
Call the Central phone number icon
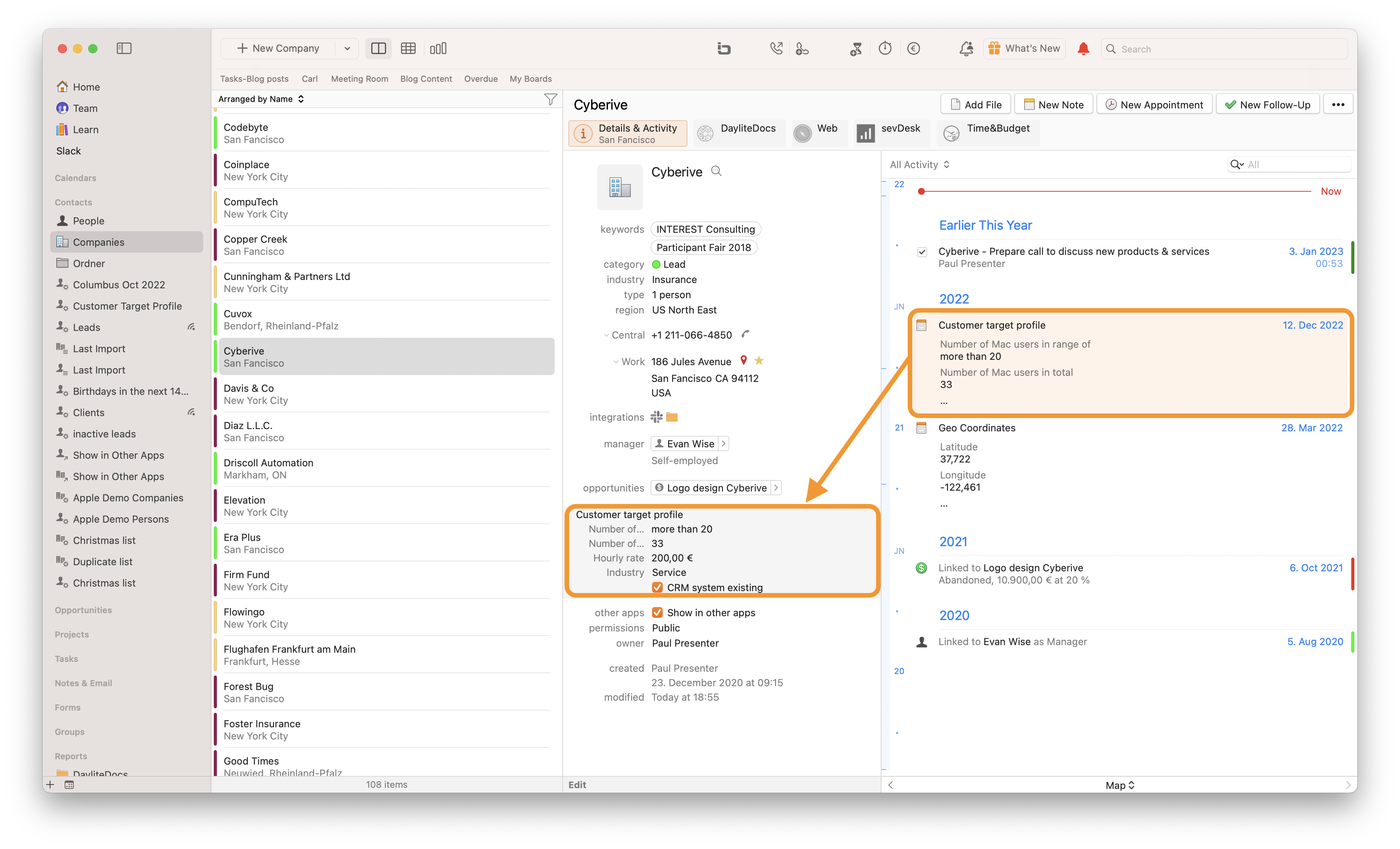coord(745,334)
